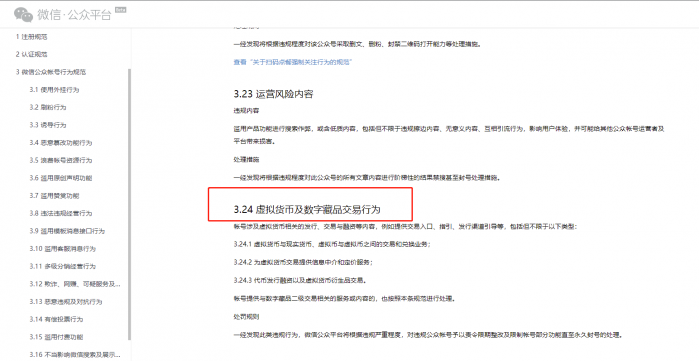Click heading 3.24 虚拟货币及数字藏品交易行为
This screenshot has height=361, width=700.
(307, 209)
